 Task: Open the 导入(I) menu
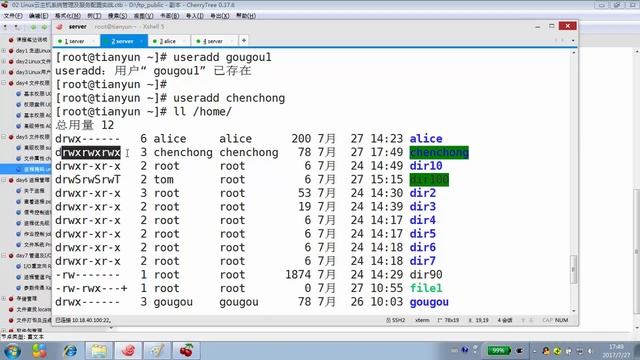(x=195, y=16)
